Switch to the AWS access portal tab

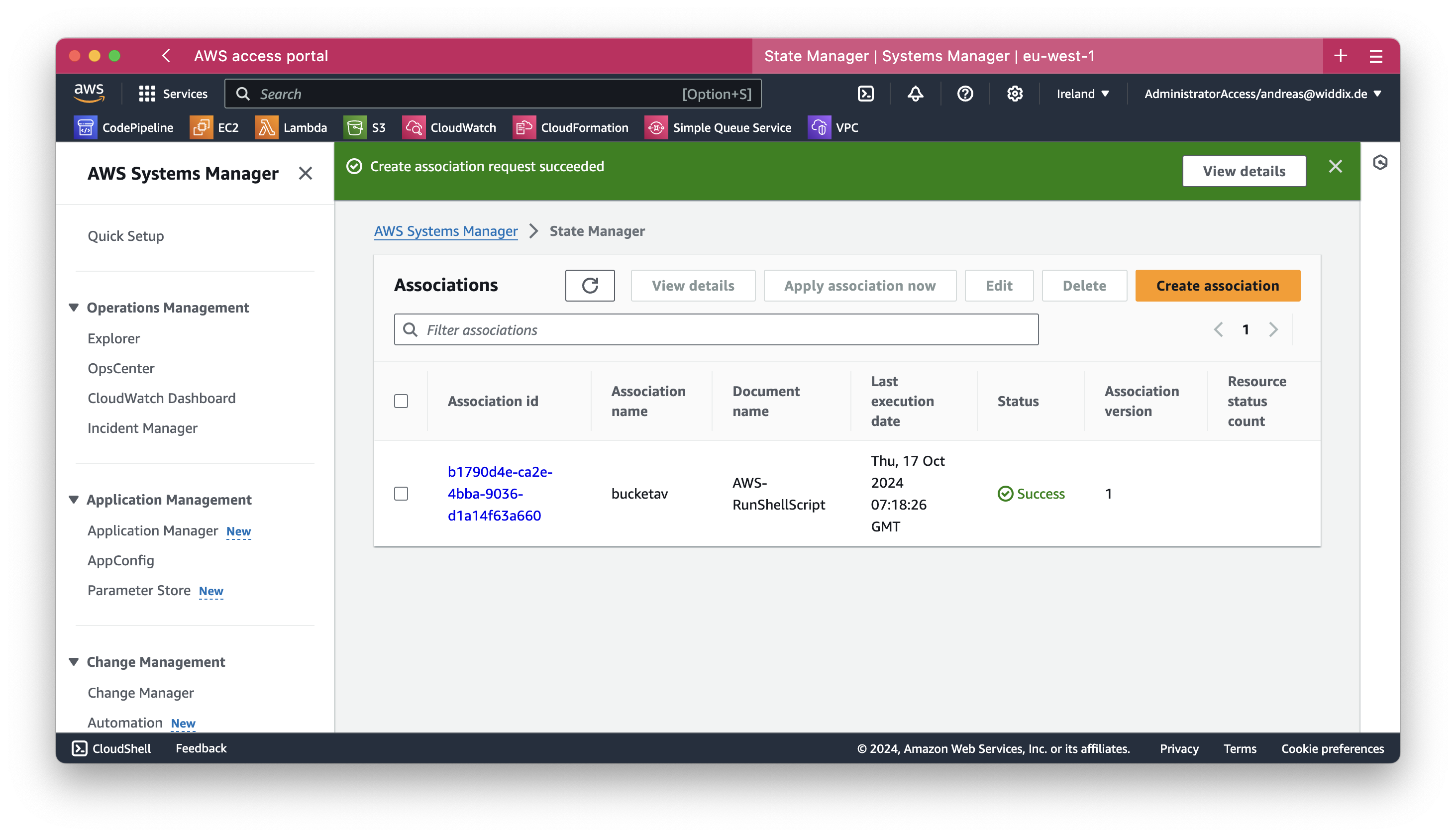[x=261, y=56]
